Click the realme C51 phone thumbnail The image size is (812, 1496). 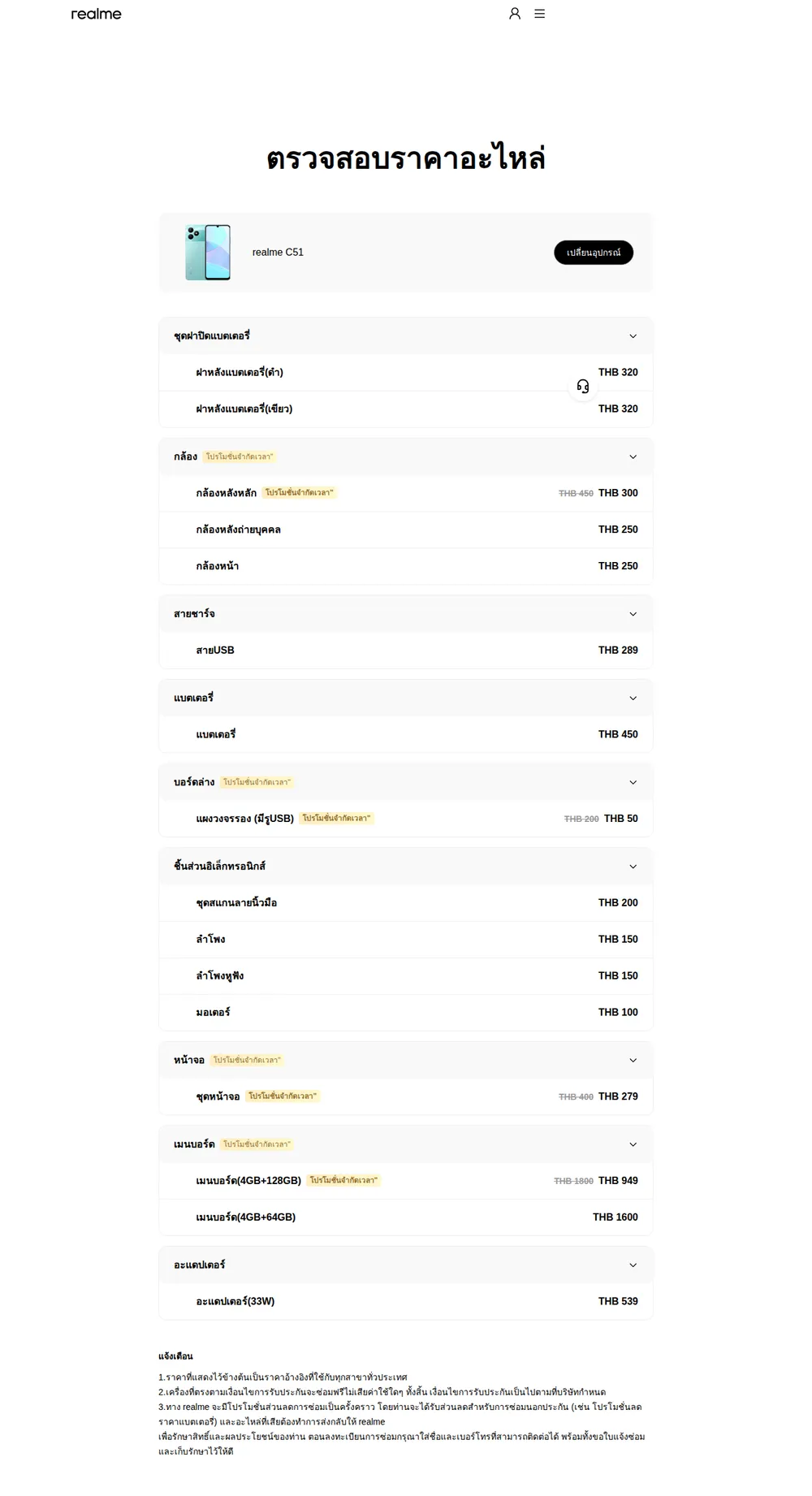208,253
